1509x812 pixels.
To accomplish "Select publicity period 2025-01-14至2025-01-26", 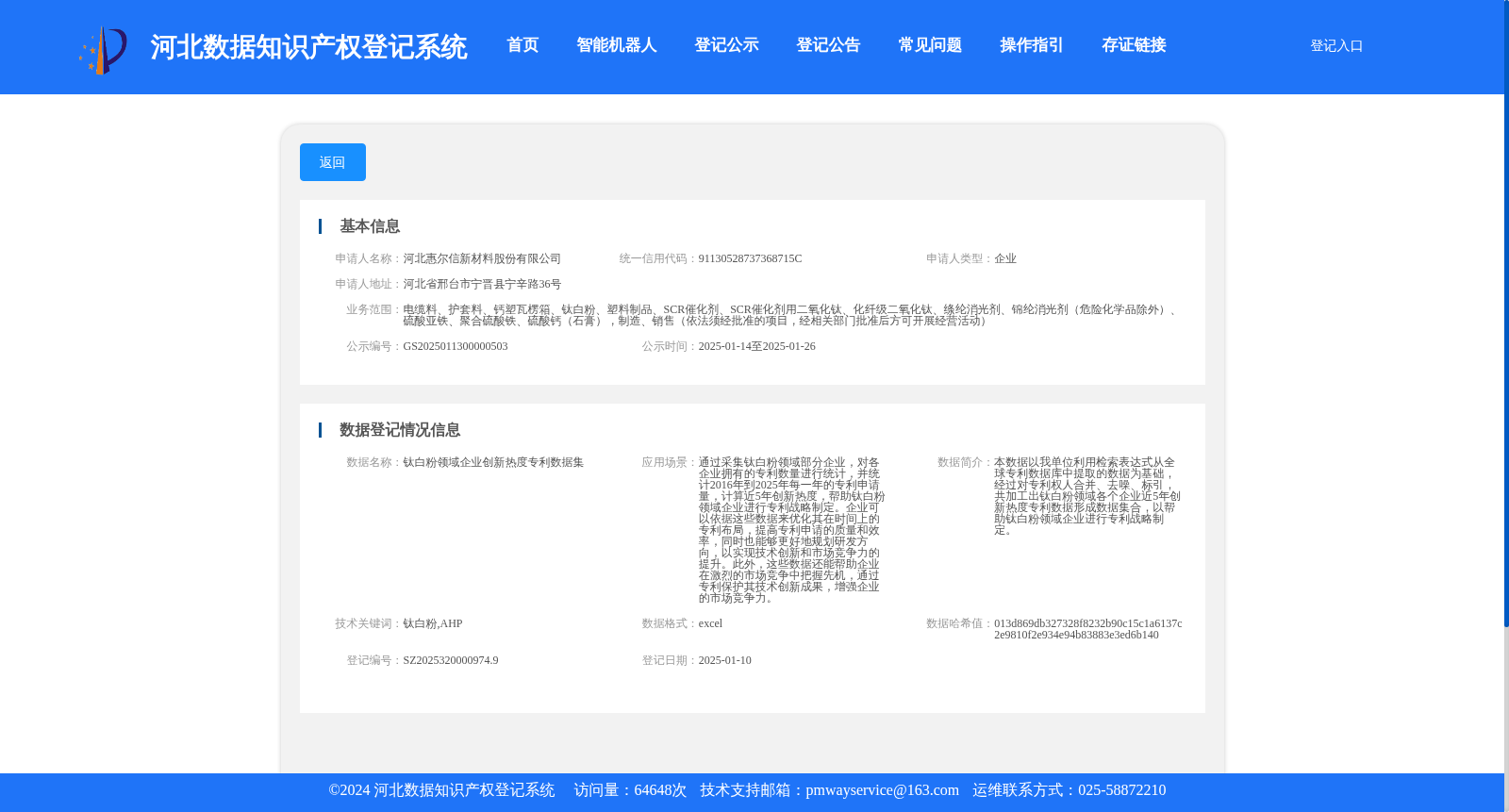I will click(x=757, y=346).
